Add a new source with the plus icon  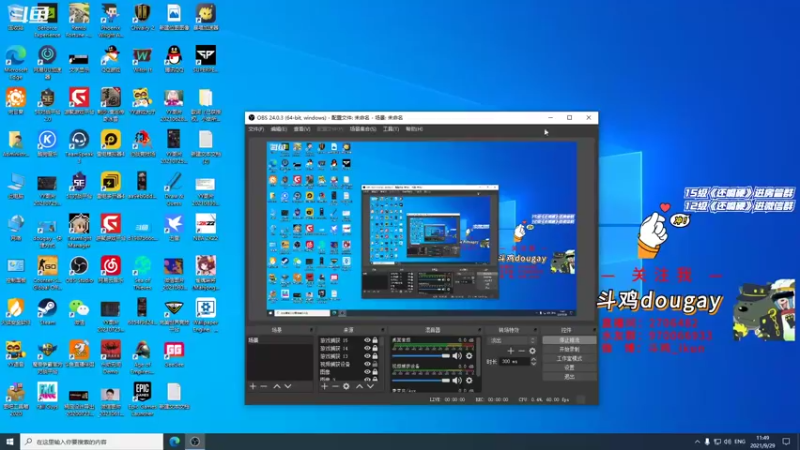(x=324, y=387)
